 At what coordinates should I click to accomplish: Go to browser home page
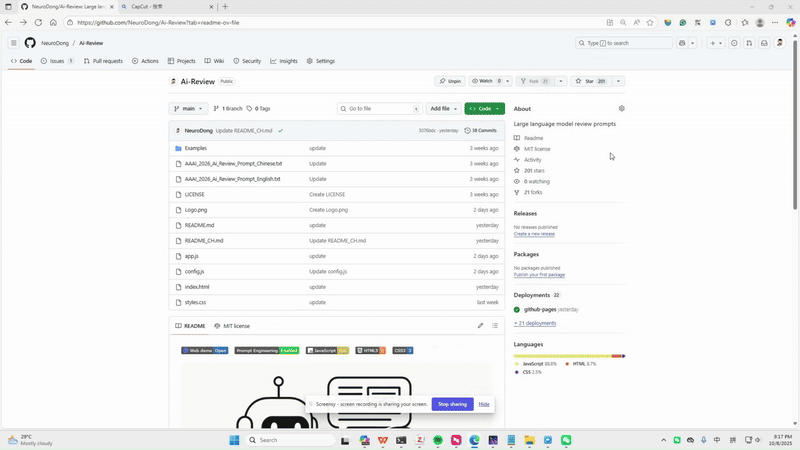[53, 22]
